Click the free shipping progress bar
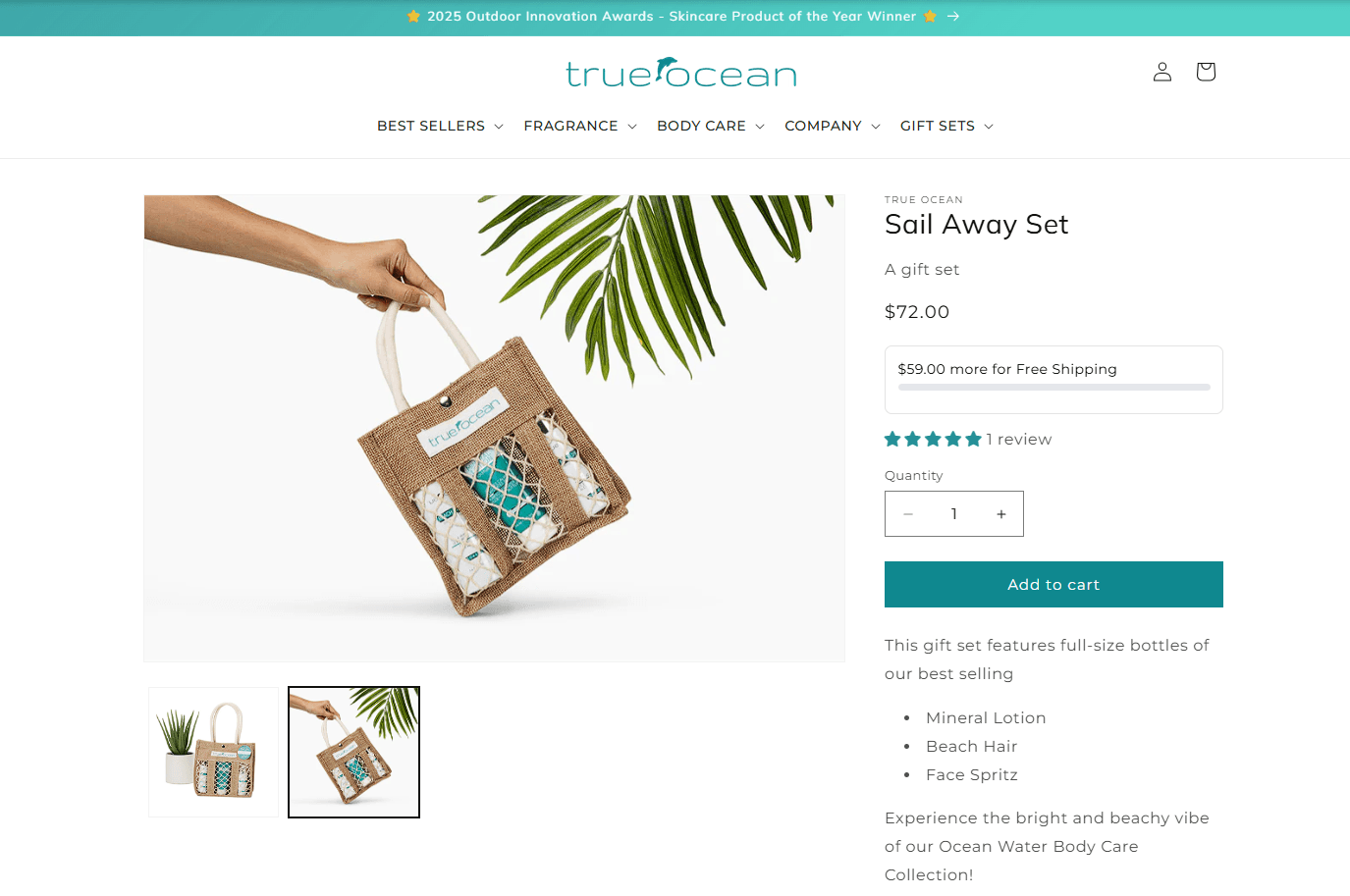Image resolution: width=1350 pixels, height=896 pixels. tap(1053, 388)
